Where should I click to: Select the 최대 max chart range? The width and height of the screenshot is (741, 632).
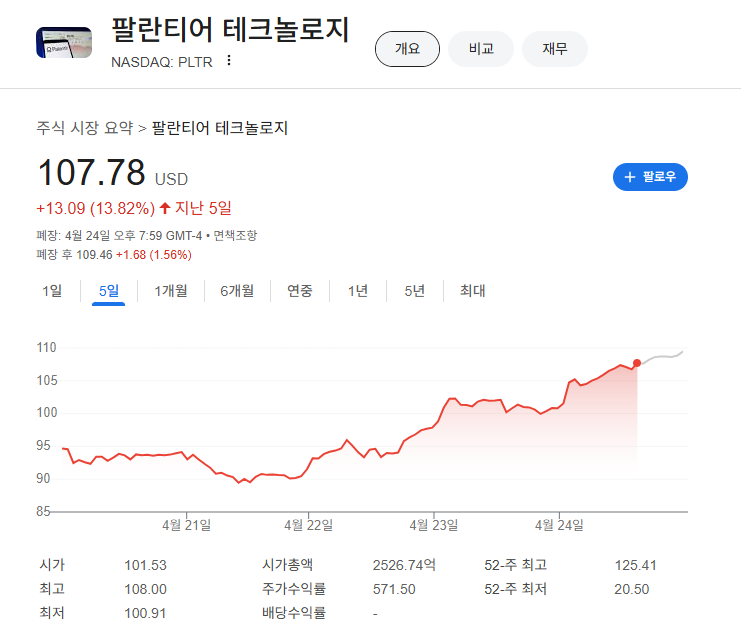click(x=473, y=291)
